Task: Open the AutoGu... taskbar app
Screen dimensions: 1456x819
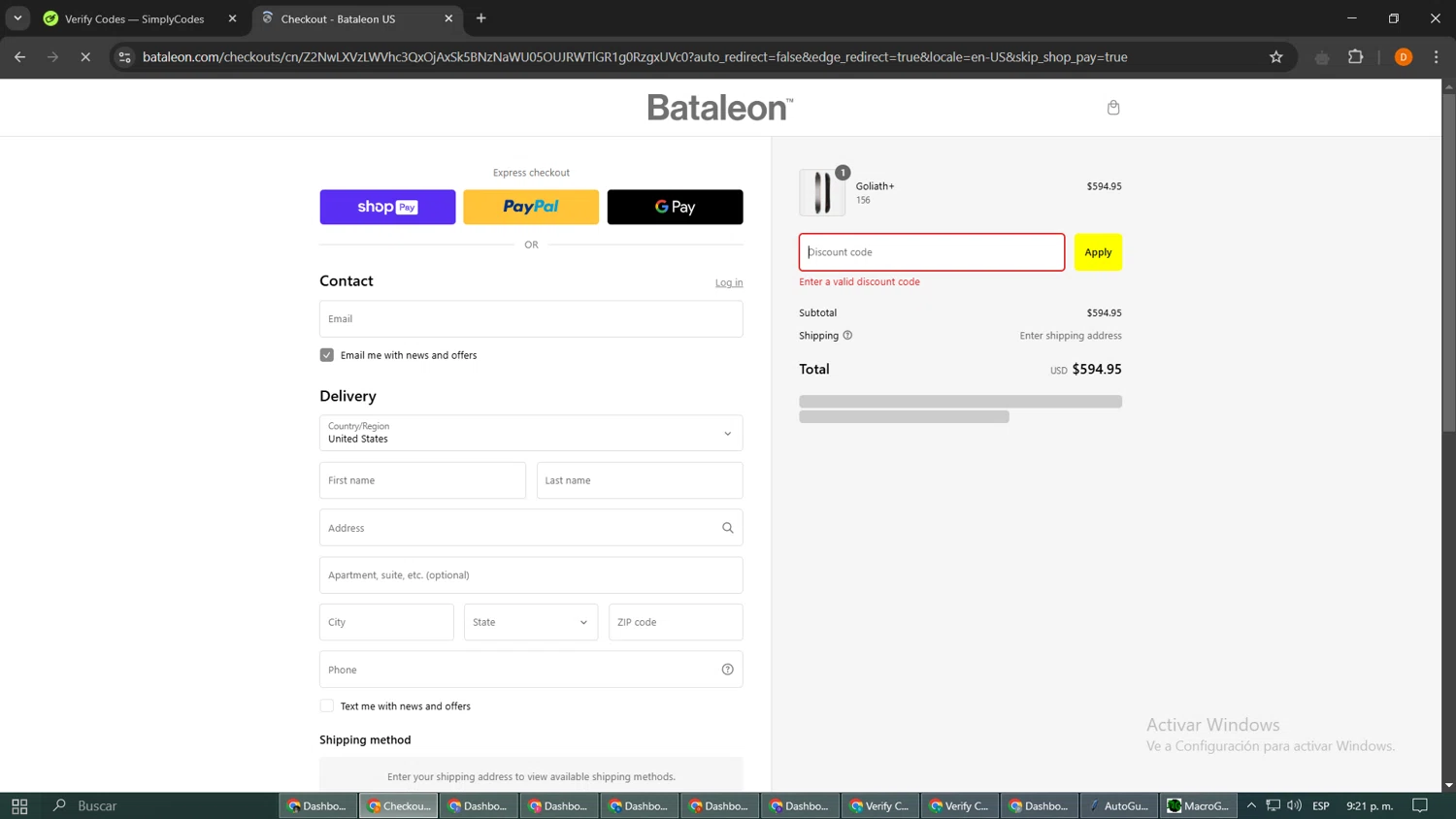Action: tap(1118, 805)
